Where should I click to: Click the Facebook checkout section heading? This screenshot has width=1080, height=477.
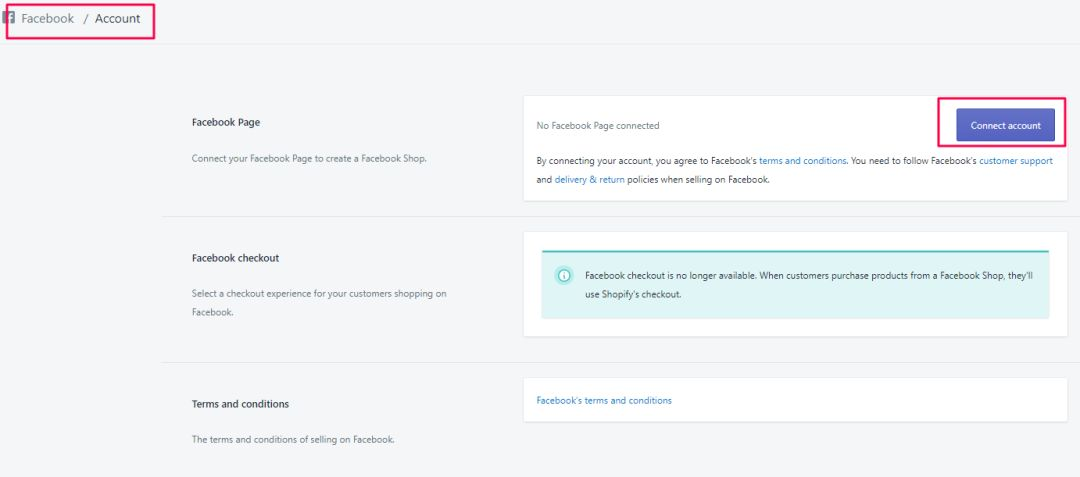(x=236, y=258)
